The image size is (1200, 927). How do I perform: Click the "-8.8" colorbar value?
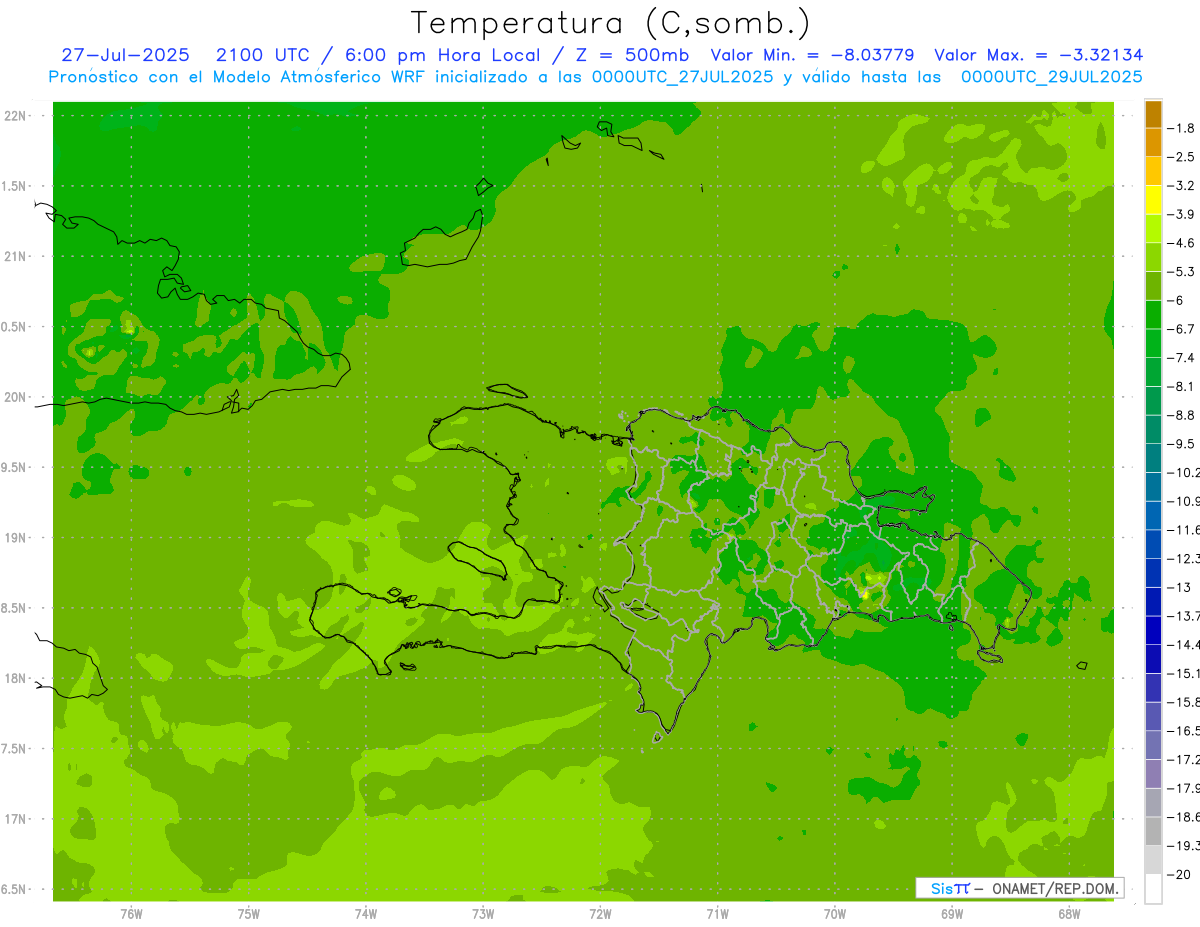click(x=1182, y=415)
